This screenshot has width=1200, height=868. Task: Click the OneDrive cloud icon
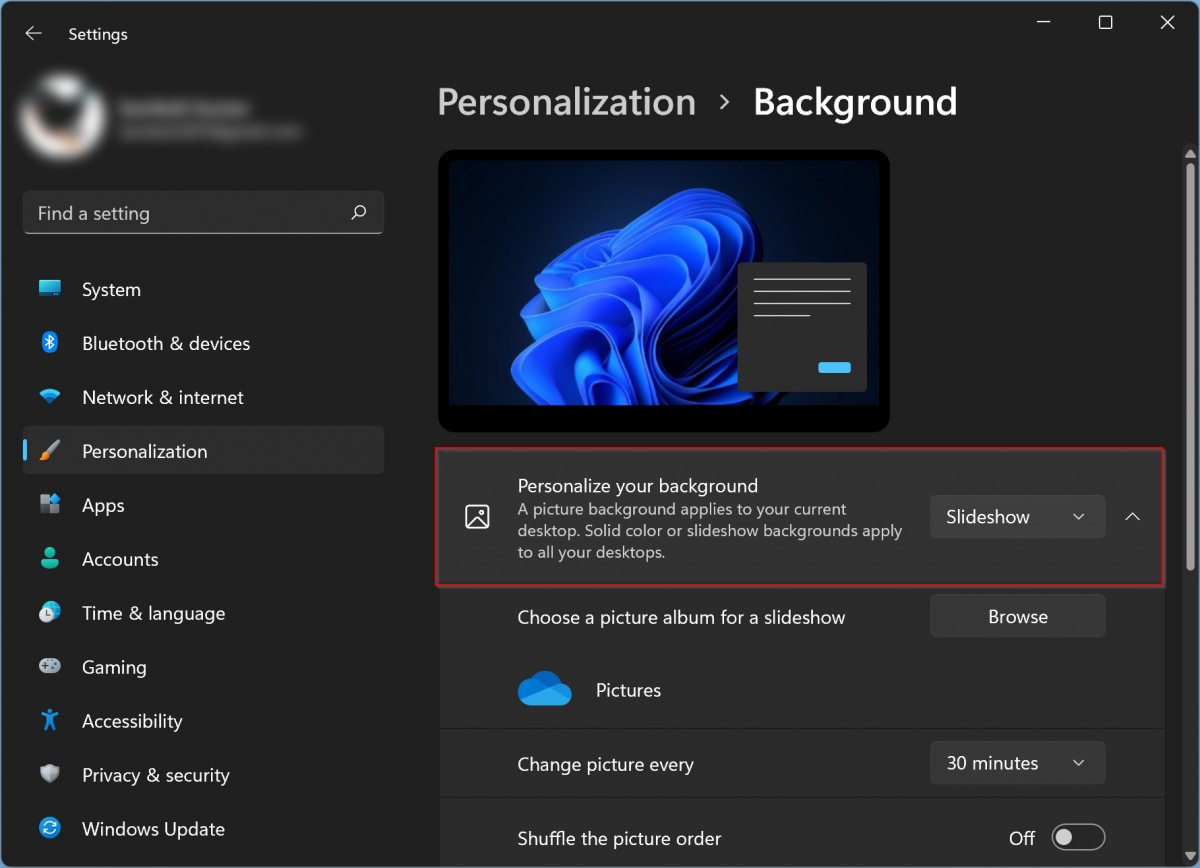coord(545,689)
